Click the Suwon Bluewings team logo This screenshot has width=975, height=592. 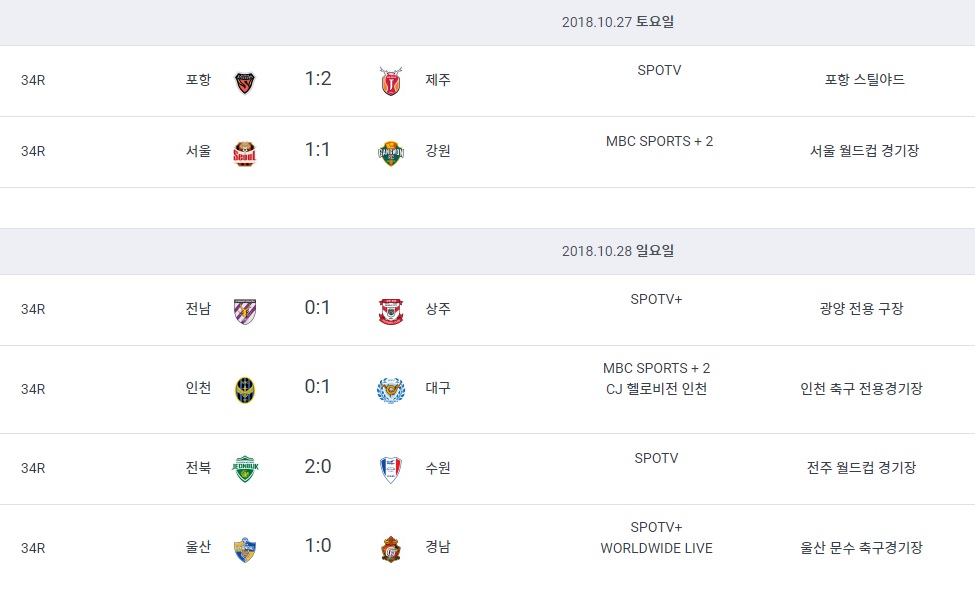[x=390, y=468]
